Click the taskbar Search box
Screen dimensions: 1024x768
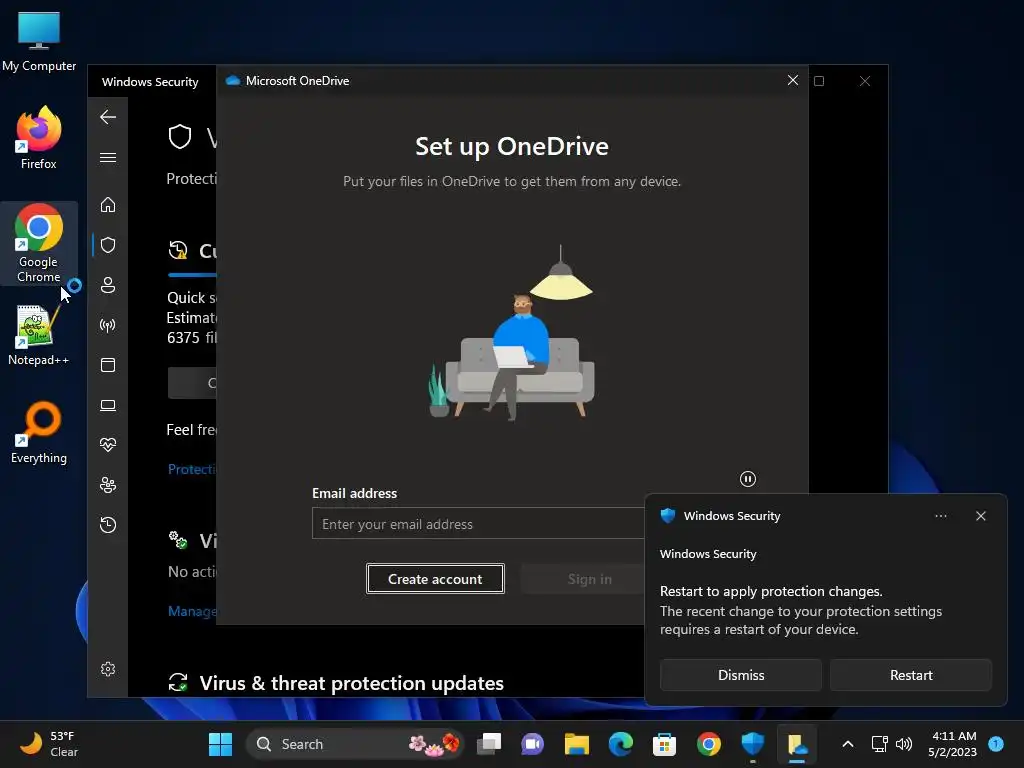tap(355, 744)
